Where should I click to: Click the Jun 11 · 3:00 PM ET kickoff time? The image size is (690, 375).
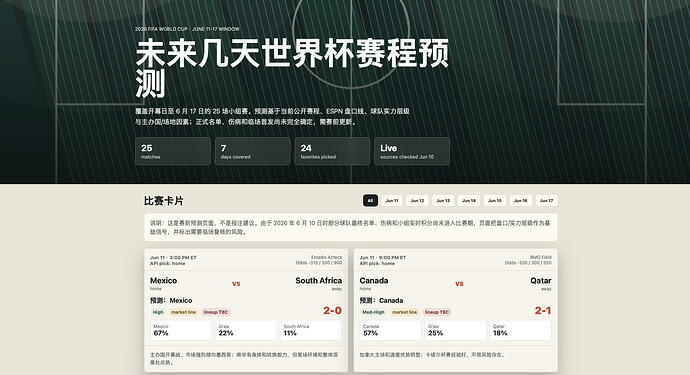pos(173,257)
